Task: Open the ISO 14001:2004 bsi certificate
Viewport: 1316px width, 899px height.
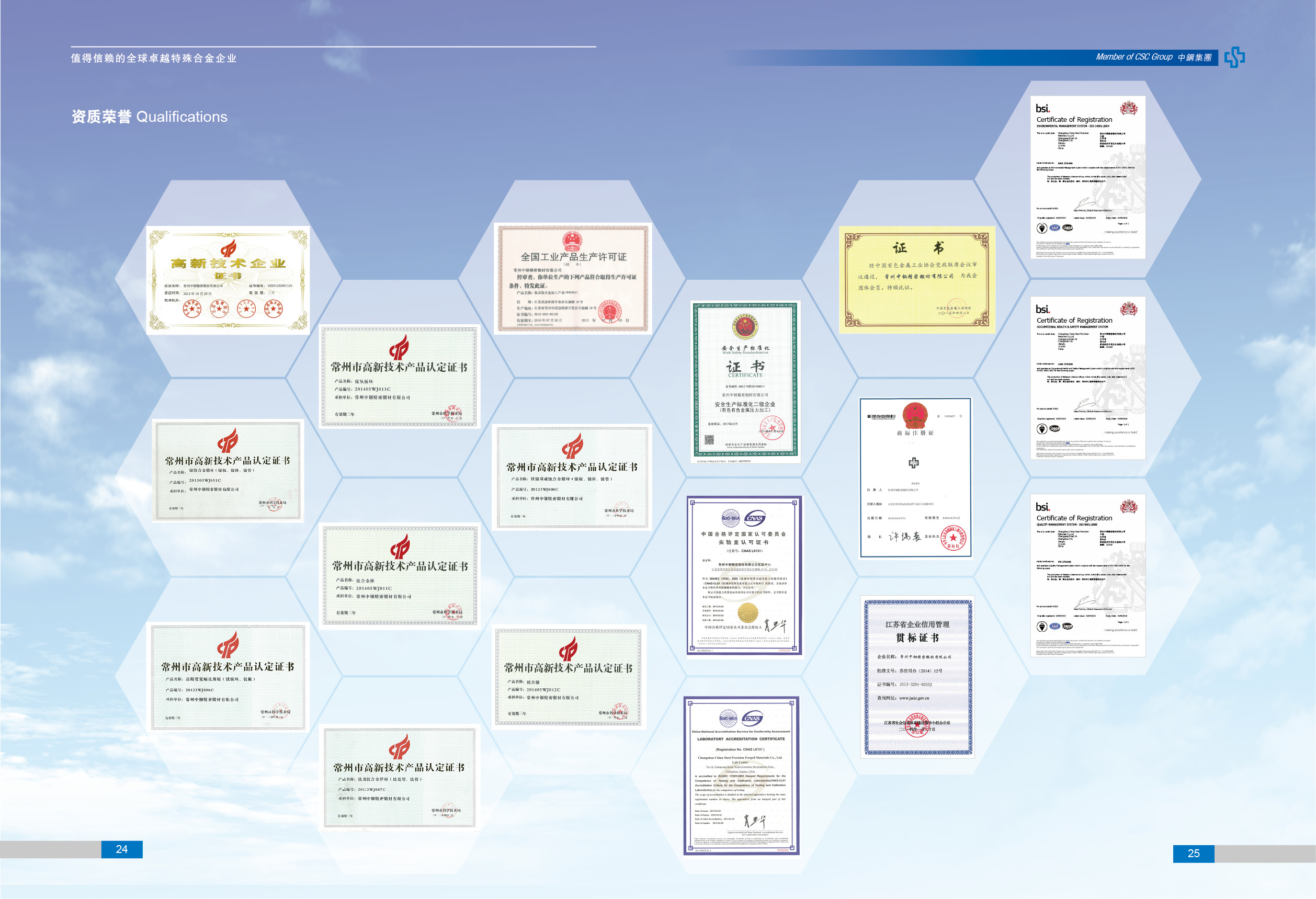Action: [x=1088, y=177]
